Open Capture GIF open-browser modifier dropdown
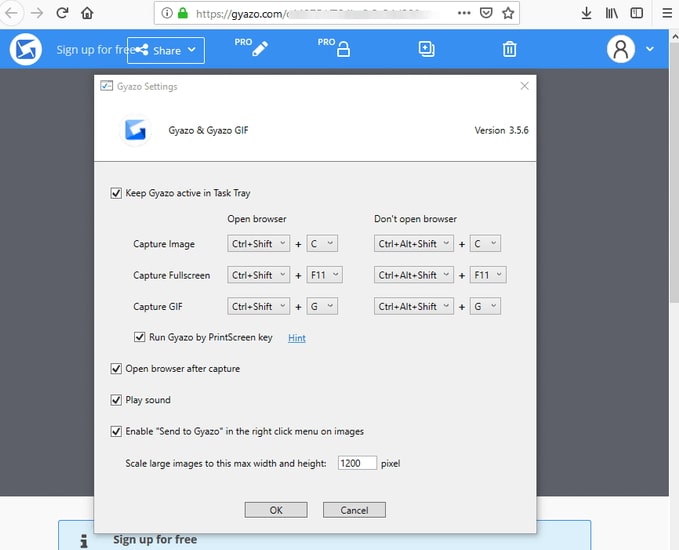The image size is (679, 550). coord(259,306)
